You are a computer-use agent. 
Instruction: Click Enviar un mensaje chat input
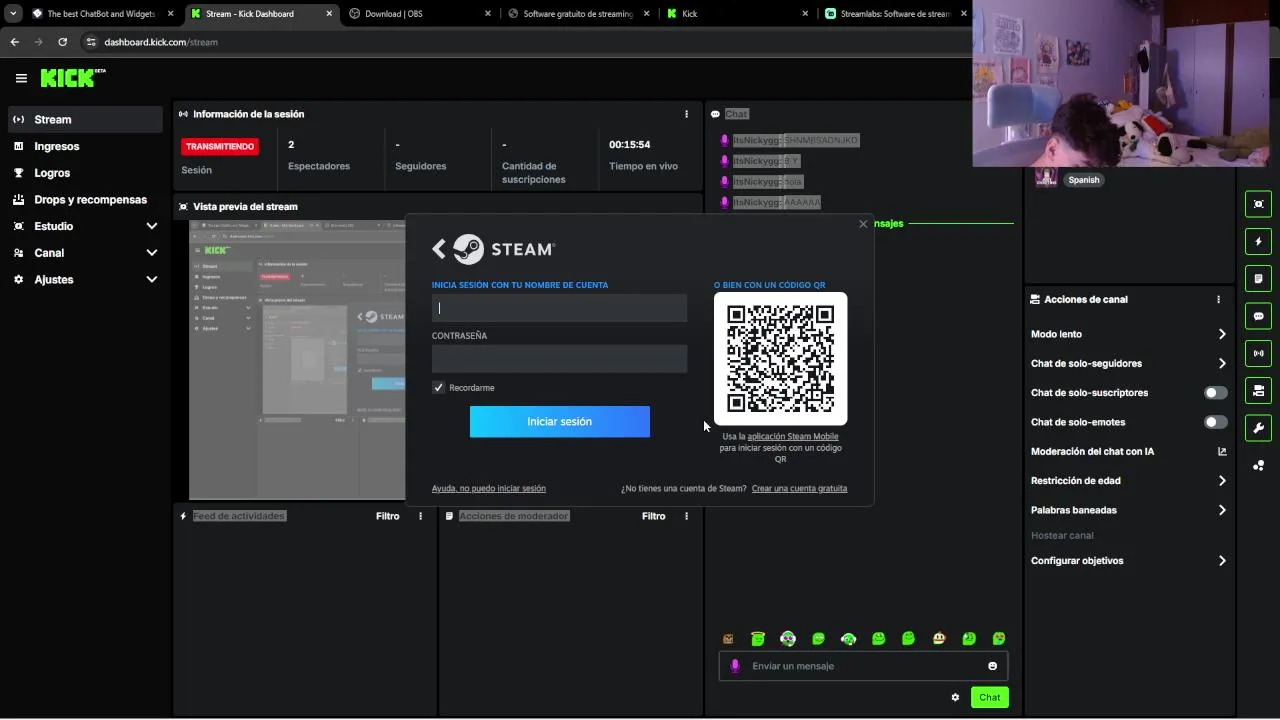862,666
